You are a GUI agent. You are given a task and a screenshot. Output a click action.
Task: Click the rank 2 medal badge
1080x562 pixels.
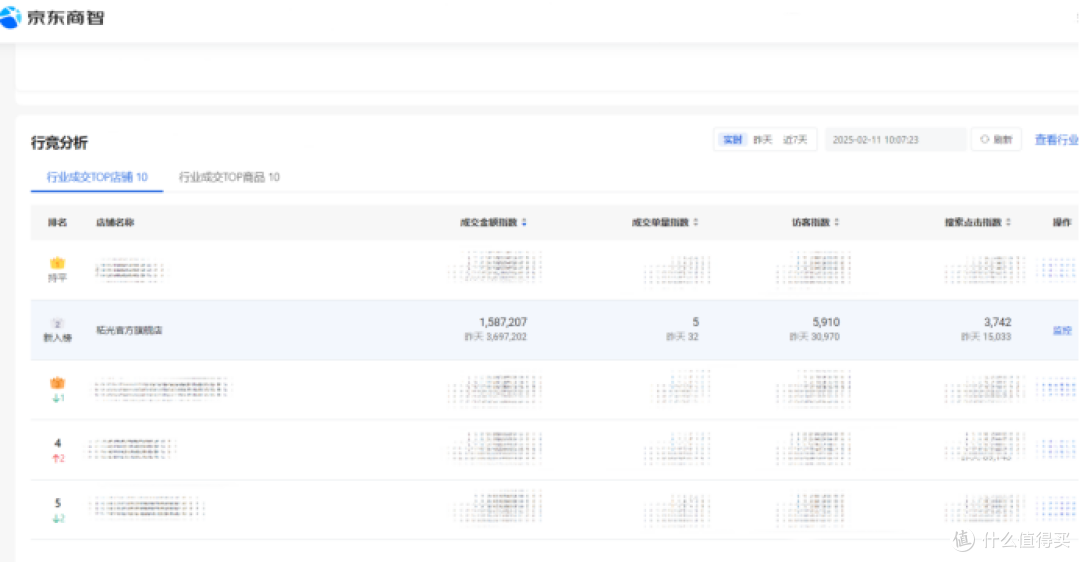pos(57,323)
